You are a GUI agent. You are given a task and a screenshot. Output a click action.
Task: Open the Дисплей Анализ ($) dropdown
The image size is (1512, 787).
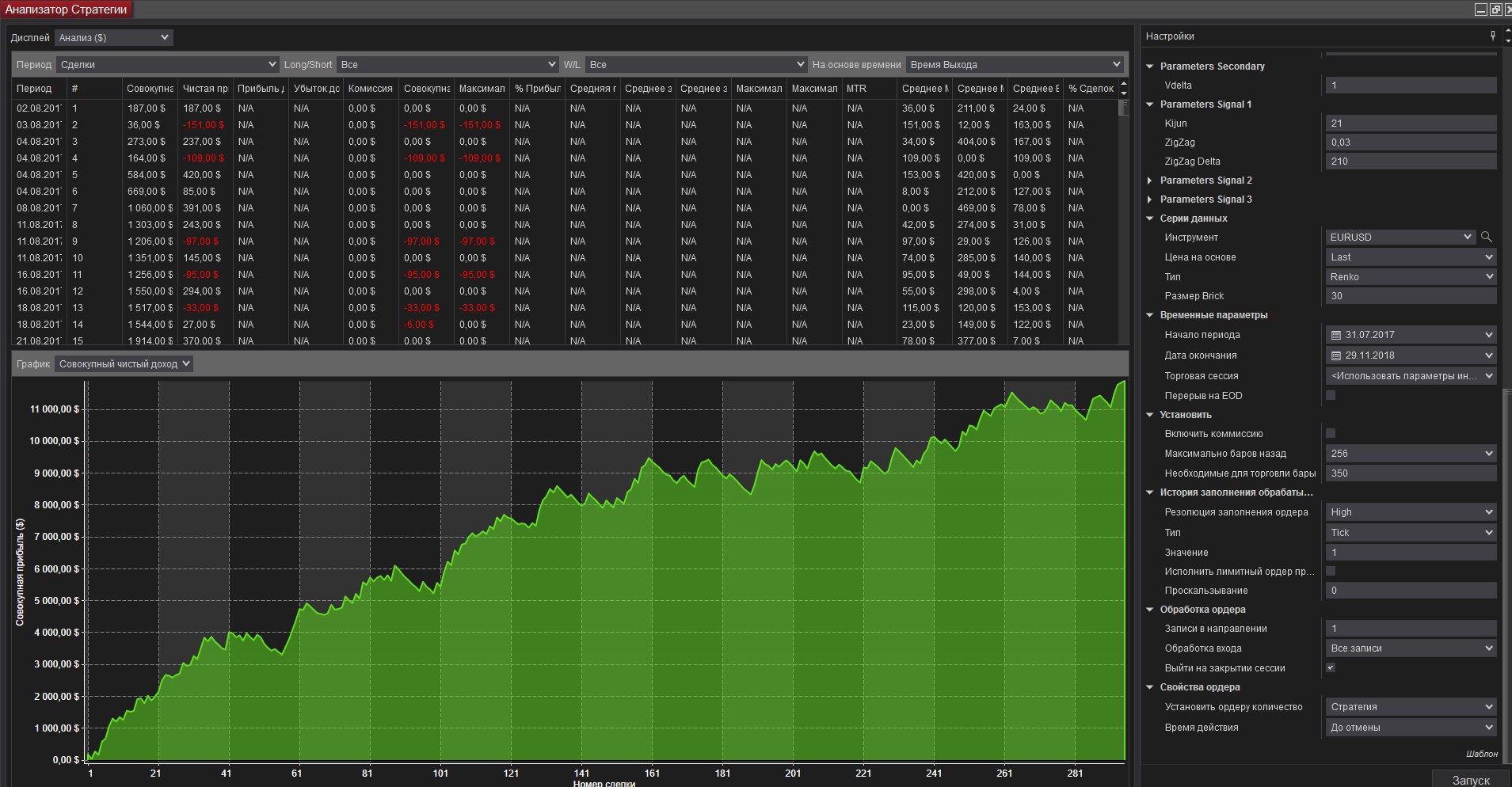[114, 37]
